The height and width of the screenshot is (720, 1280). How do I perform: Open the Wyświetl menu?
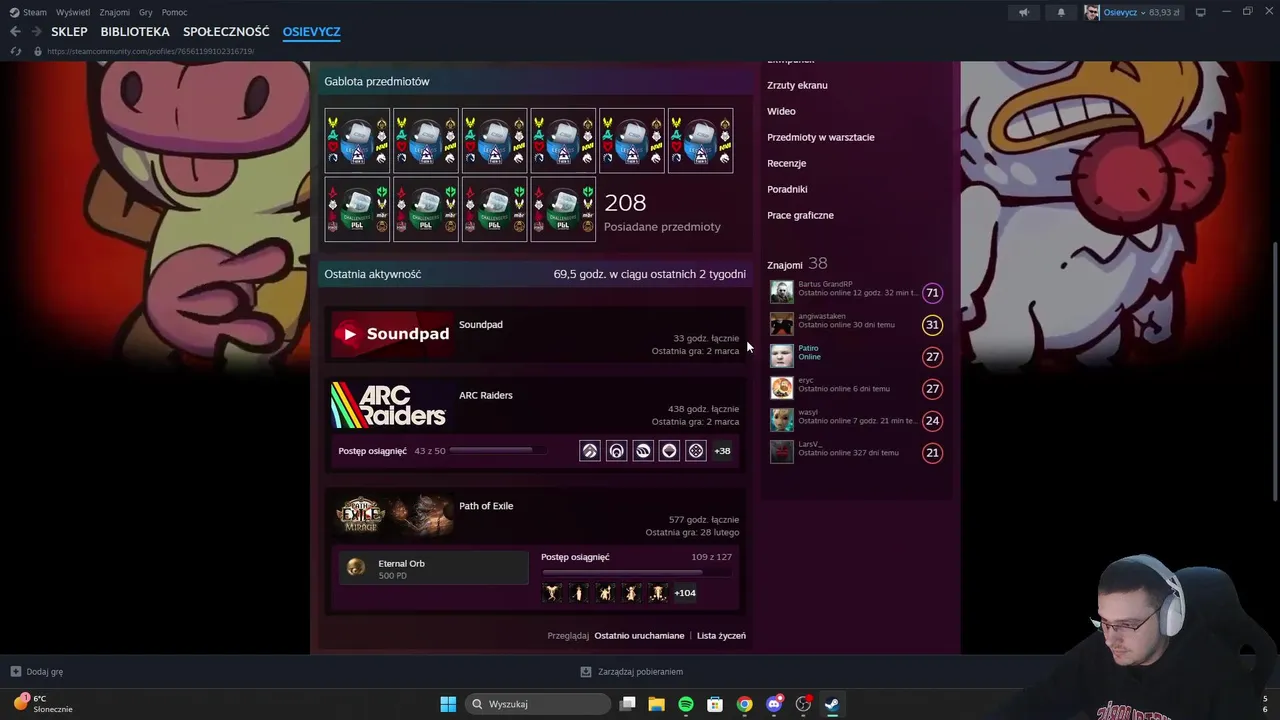(x=73, y=12)
